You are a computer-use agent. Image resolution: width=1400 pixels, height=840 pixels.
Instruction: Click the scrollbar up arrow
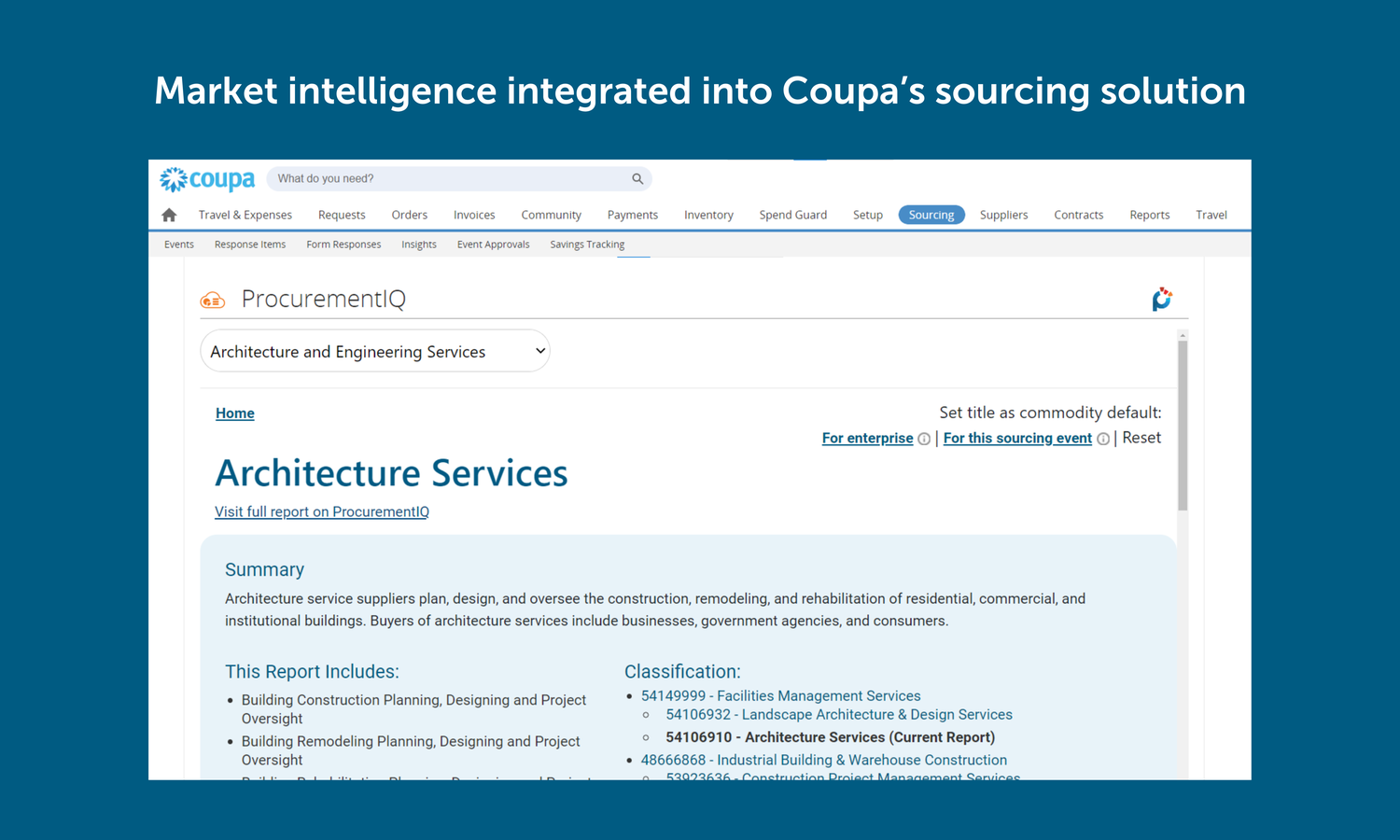click(1183, 335)
